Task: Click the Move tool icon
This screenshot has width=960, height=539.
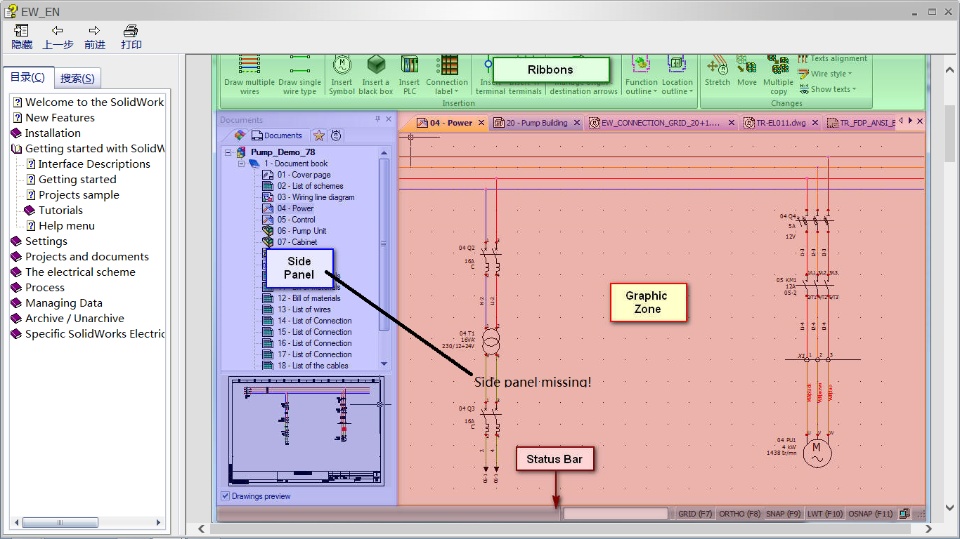Action: click(x=746, y=65)
